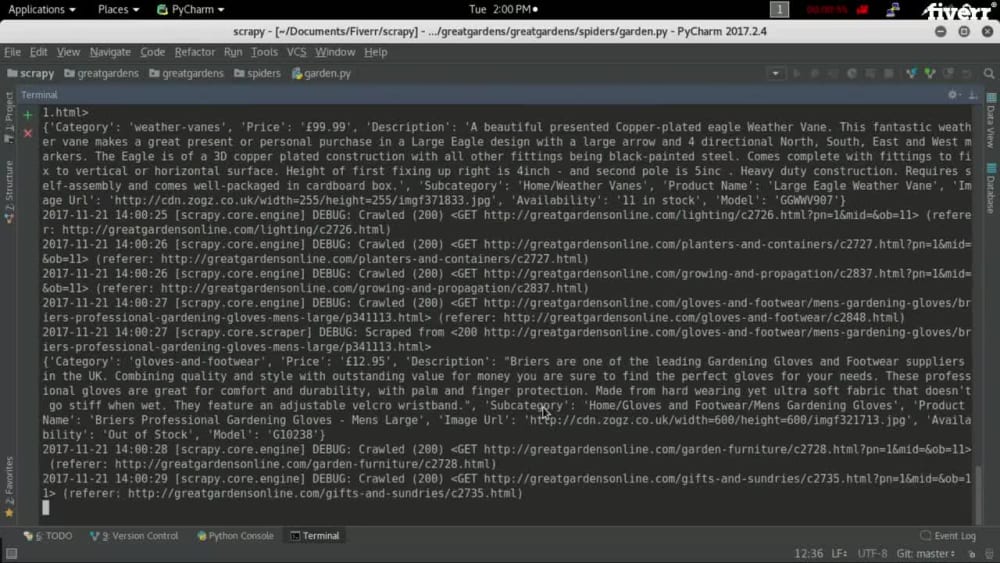Click the circular toolbar icon after coverage
This screenshot has height=563, width=1000.
click(x=851, y=73)
